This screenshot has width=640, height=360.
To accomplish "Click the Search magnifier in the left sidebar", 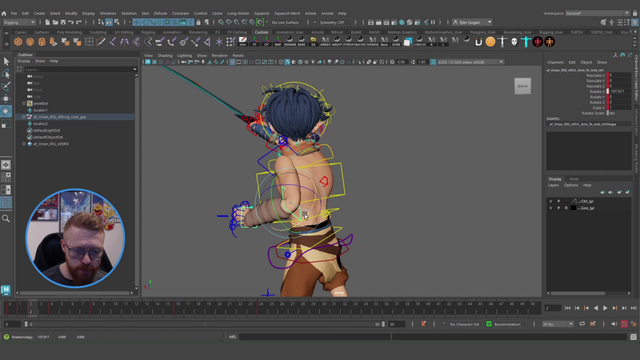I will tap(6, 219).
